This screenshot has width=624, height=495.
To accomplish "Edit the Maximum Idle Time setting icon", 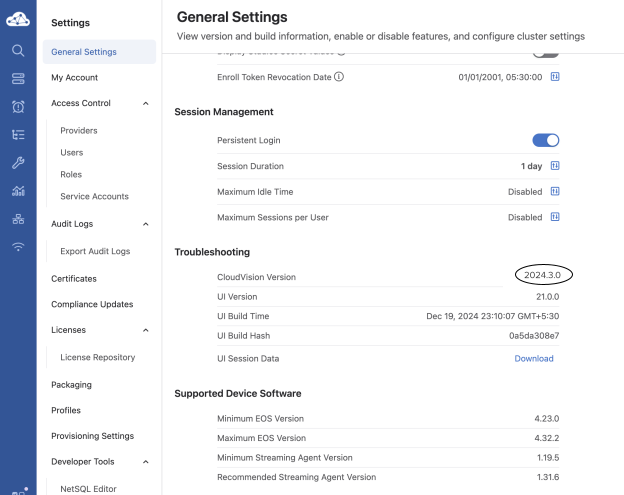I will click(x=555, y=191).
